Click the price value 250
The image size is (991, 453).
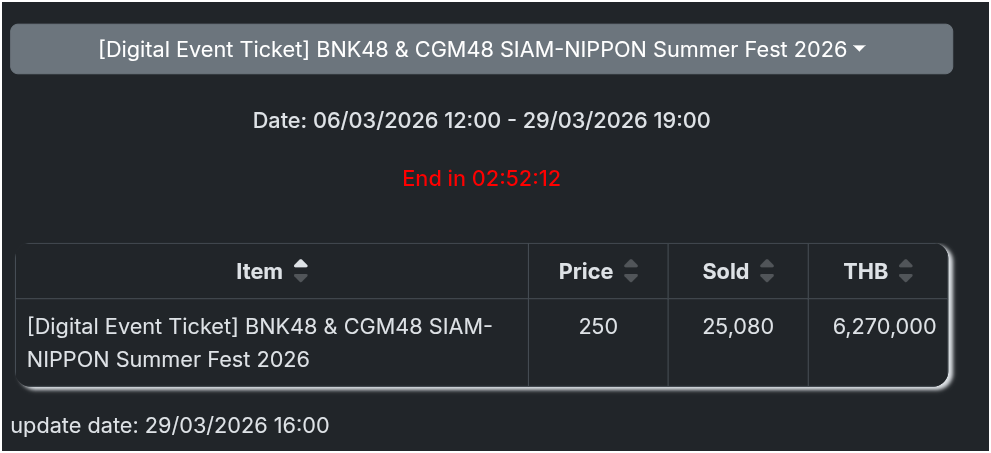click(x=598, y=326)
